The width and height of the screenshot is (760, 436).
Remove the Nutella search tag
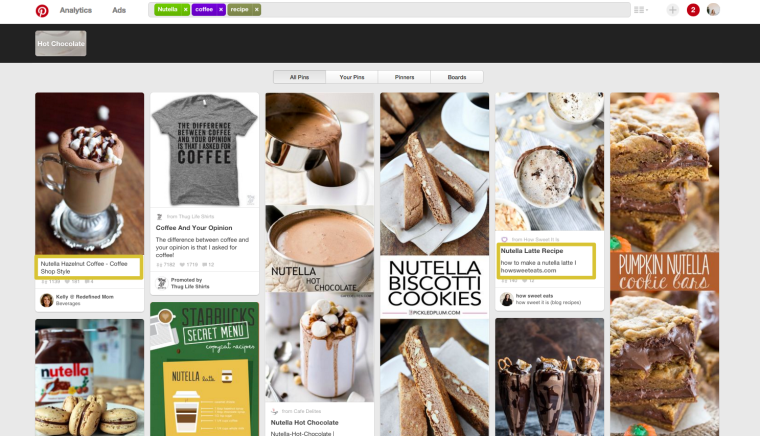coord(185,10)
